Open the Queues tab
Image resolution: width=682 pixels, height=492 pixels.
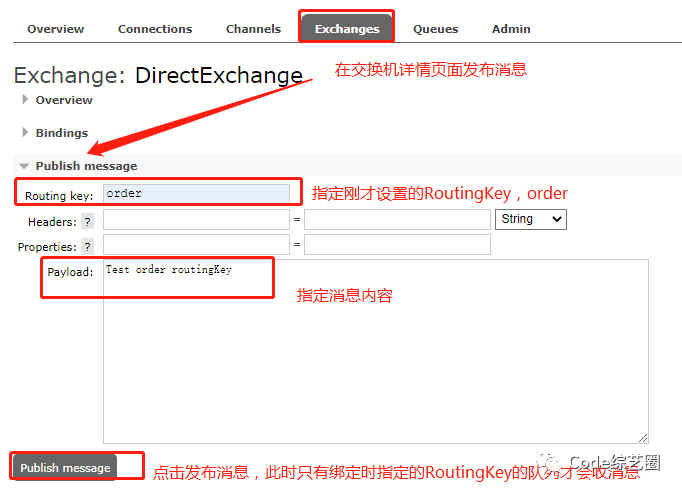click(x=435, y=29)
